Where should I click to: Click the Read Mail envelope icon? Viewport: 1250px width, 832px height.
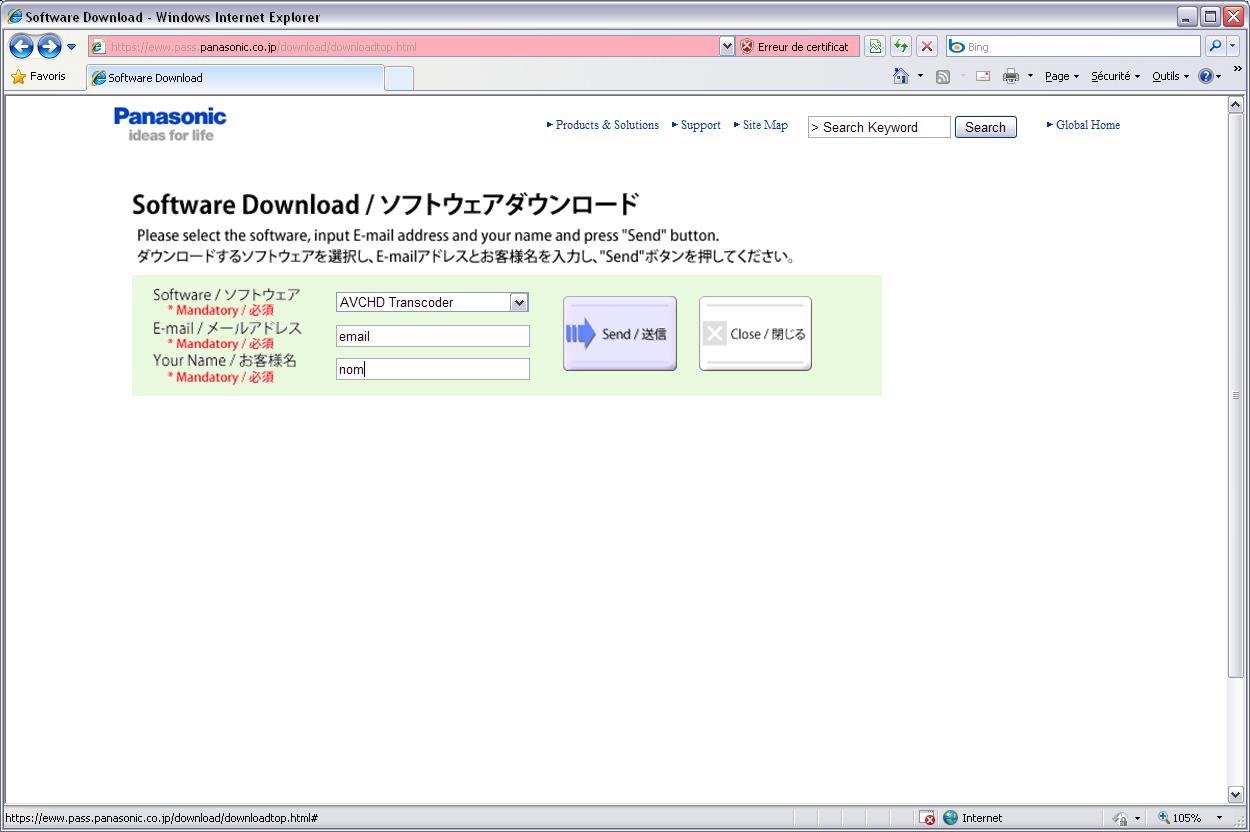pyautogui.click(x=983, y=76)
